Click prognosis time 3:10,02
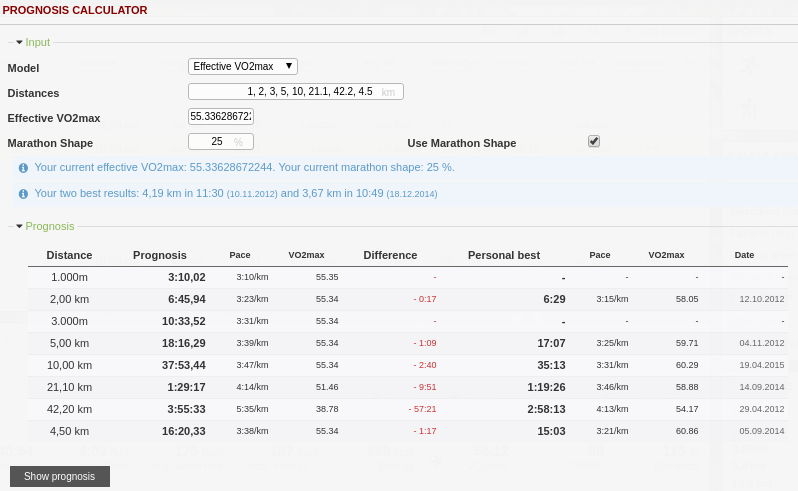Image resolution: width=798 pixels, height=491 pixels. [187, 278]
